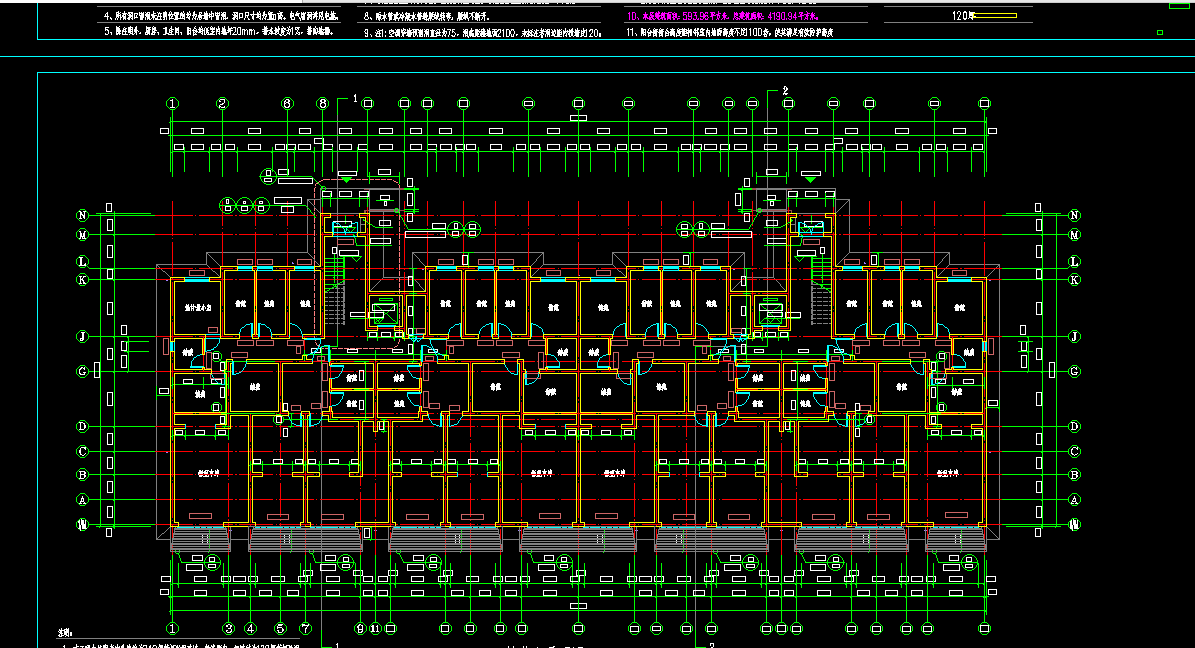
Task: Click the '120厚' legend label
Action: click(x=963, y=15)
